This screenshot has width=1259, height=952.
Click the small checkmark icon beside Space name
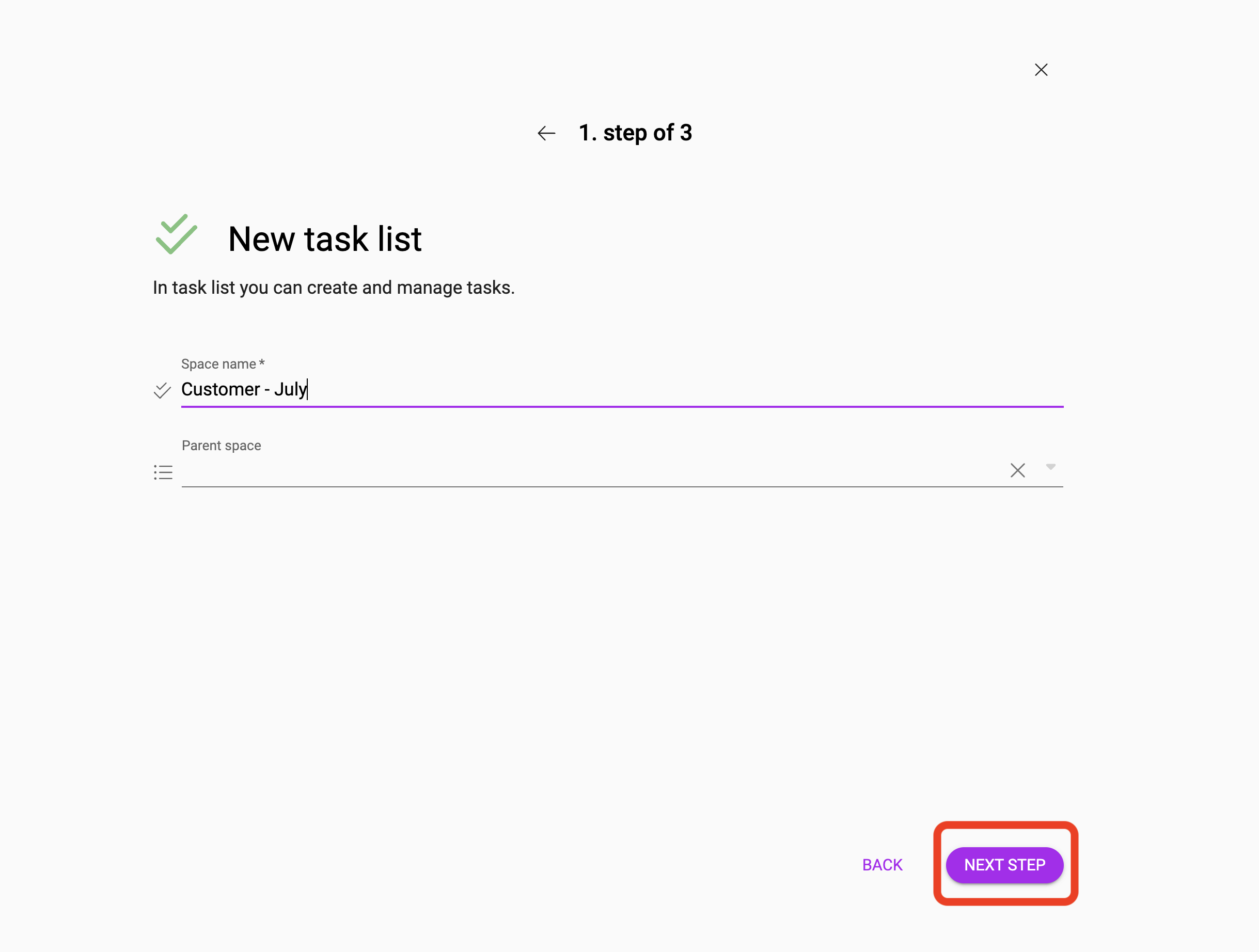162,390
